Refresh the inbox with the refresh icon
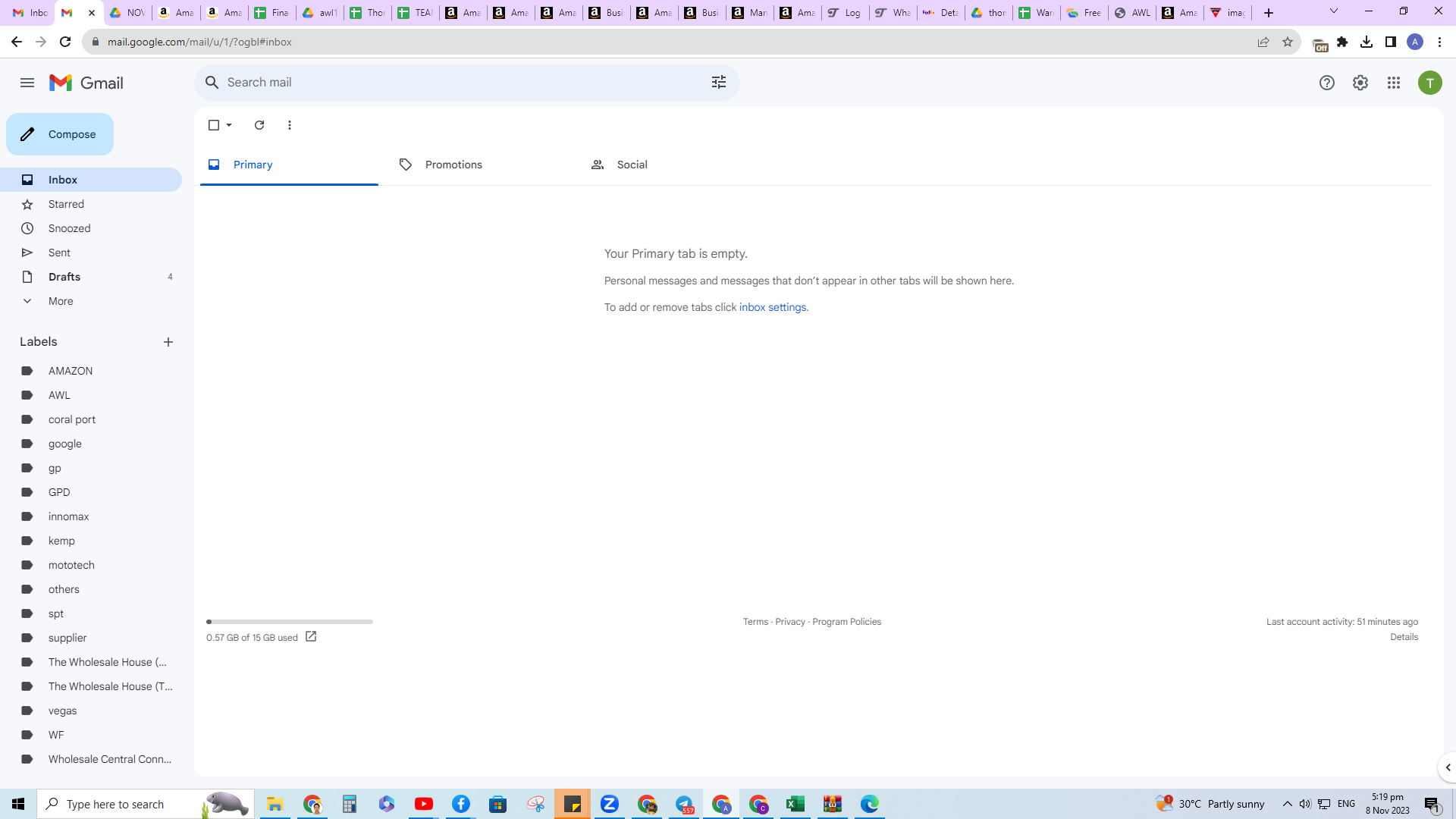 [x=259, y=125]
